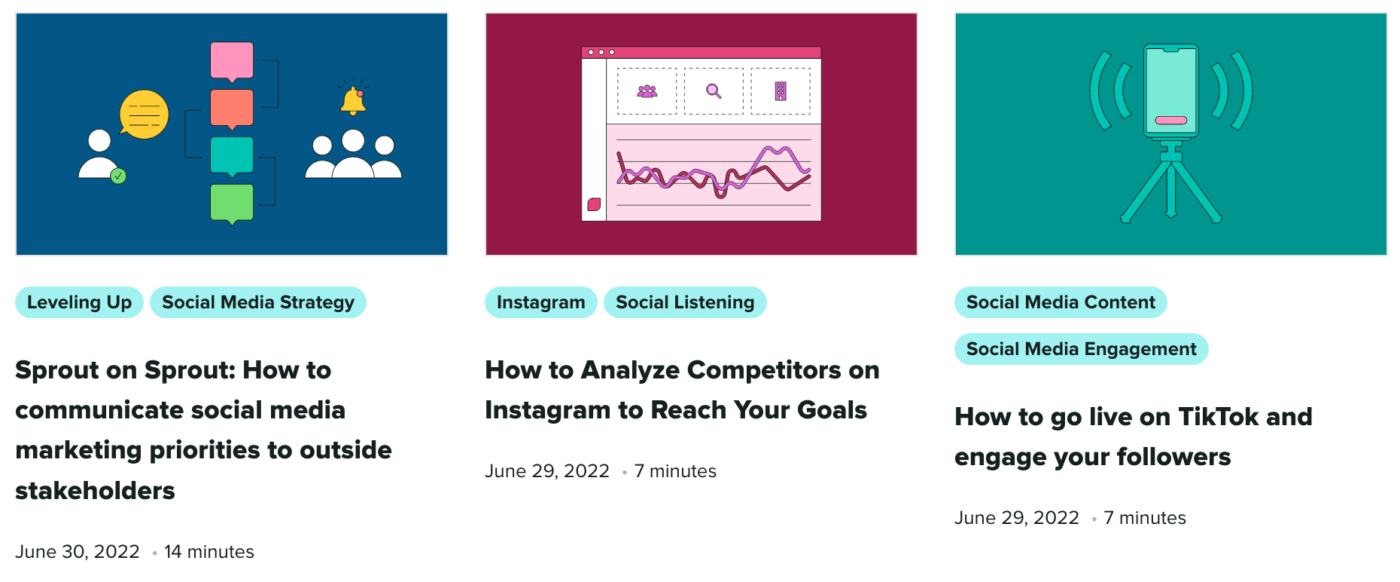
Task: Select the "Social Media Engagement" tag
Action: (x=1080, y=349)
